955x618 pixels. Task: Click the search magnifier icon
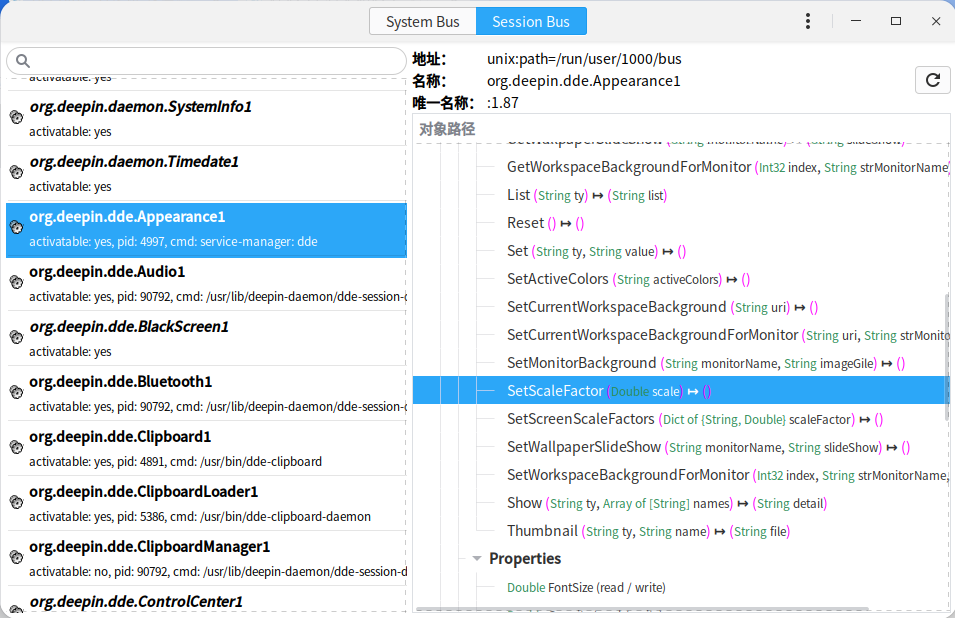point(24,61)
